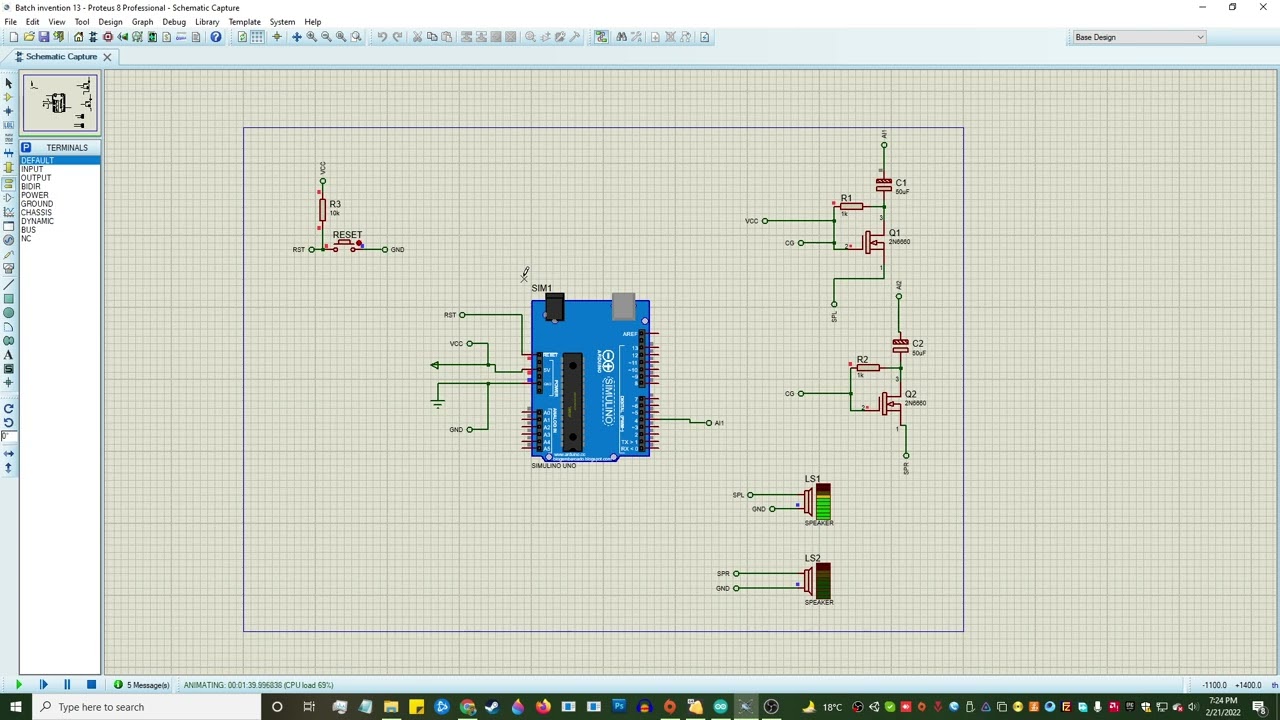Select GROUND in the terminals list
This screenshot has height=720, width=1280.
(37, 204)
